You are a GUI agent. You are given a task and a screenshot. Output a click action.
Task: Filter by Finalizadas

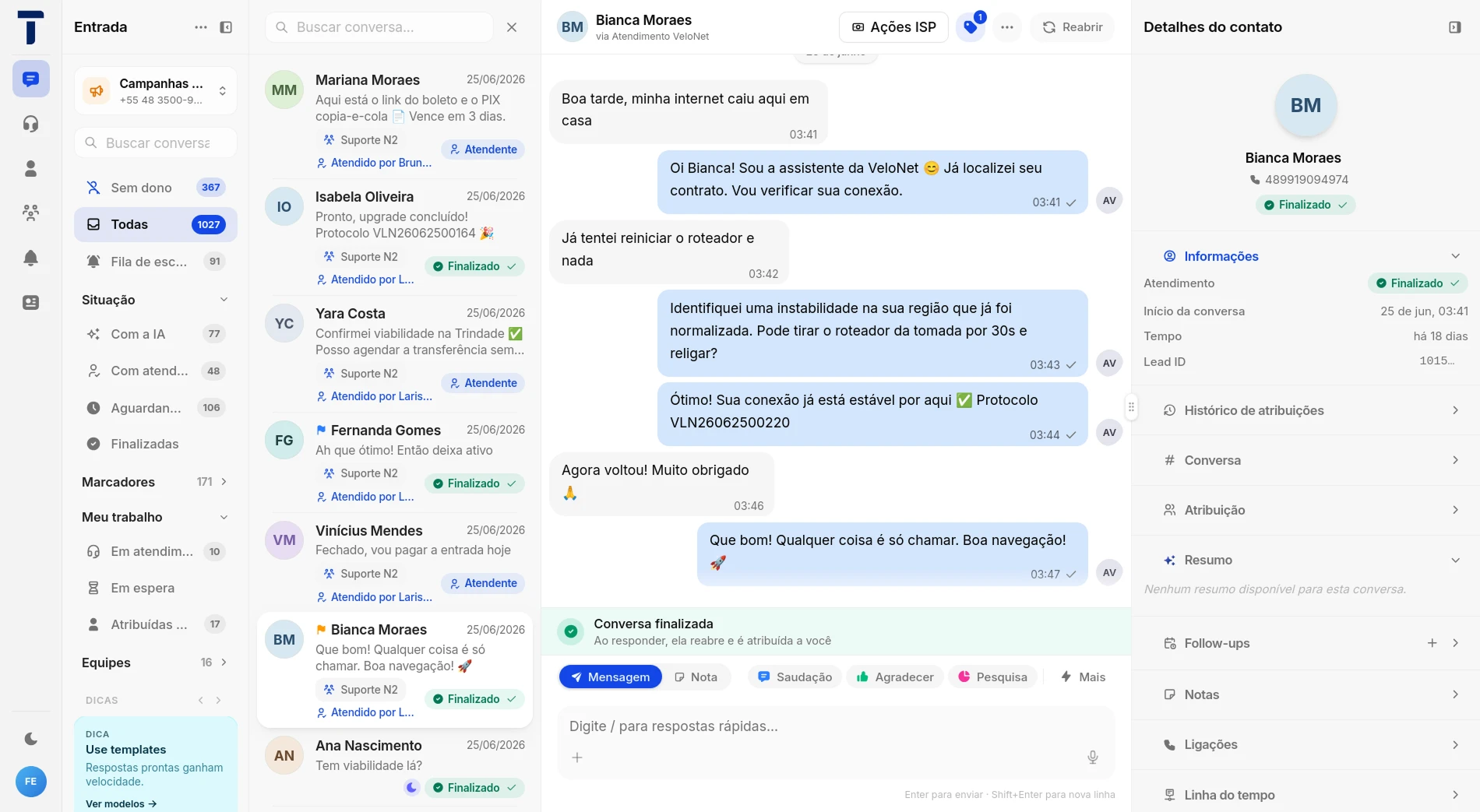coord(156,444)
